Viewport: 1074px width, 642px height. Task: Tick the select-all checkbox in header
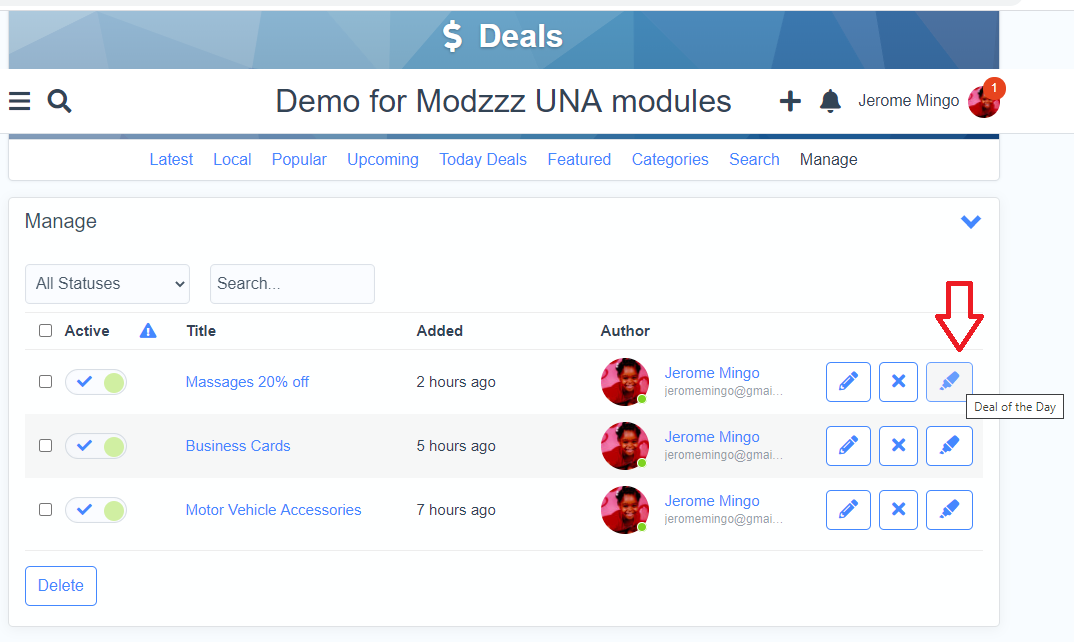tap(45, 331)
